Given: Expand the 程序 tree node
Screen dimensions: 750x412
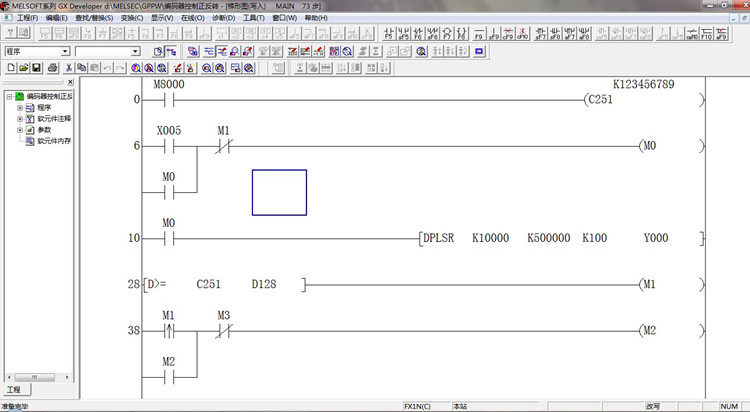Looking at the screenshot, I should point(20,108).
